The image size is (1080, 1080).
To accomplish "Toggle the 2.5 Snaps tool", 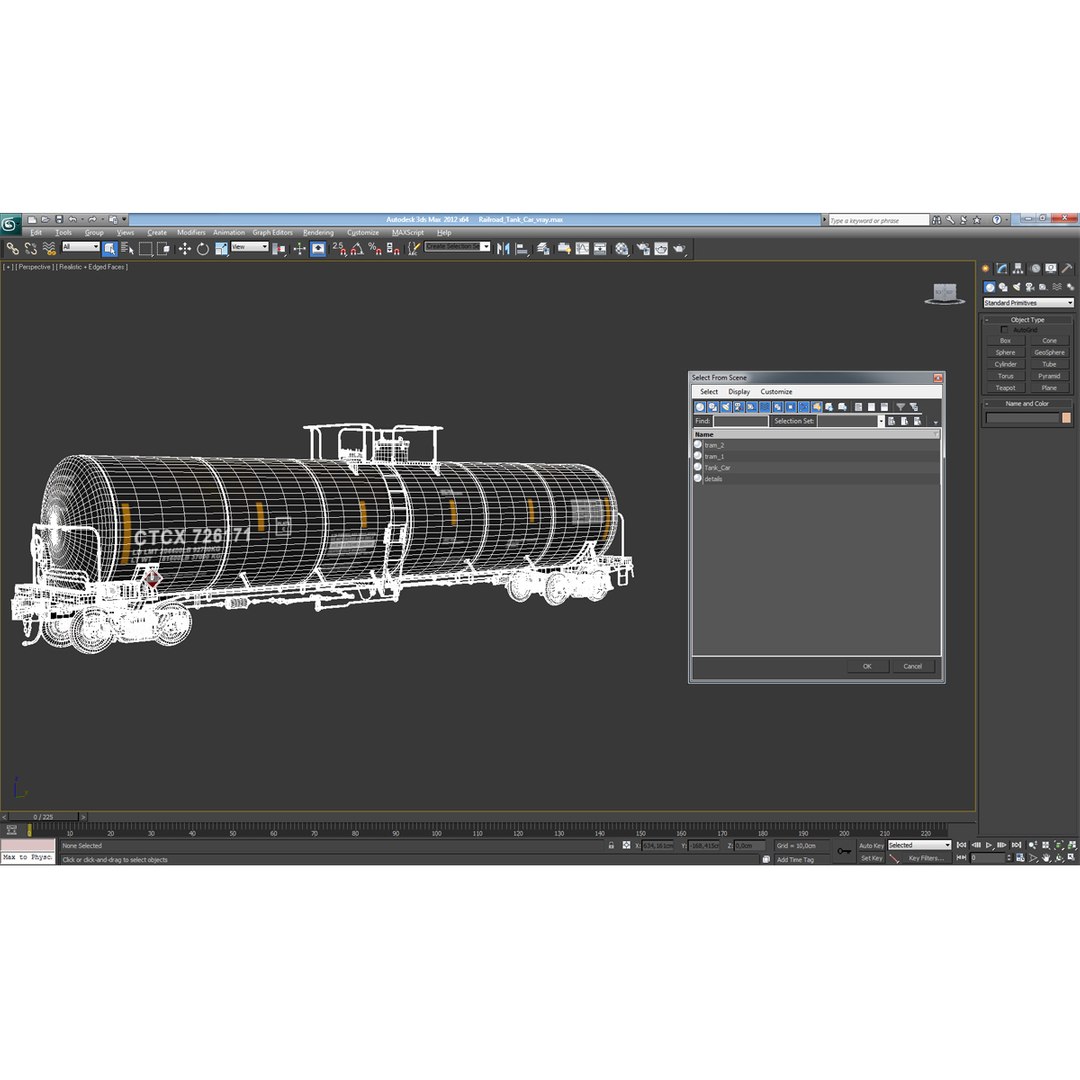I will [x=339, y=249].
